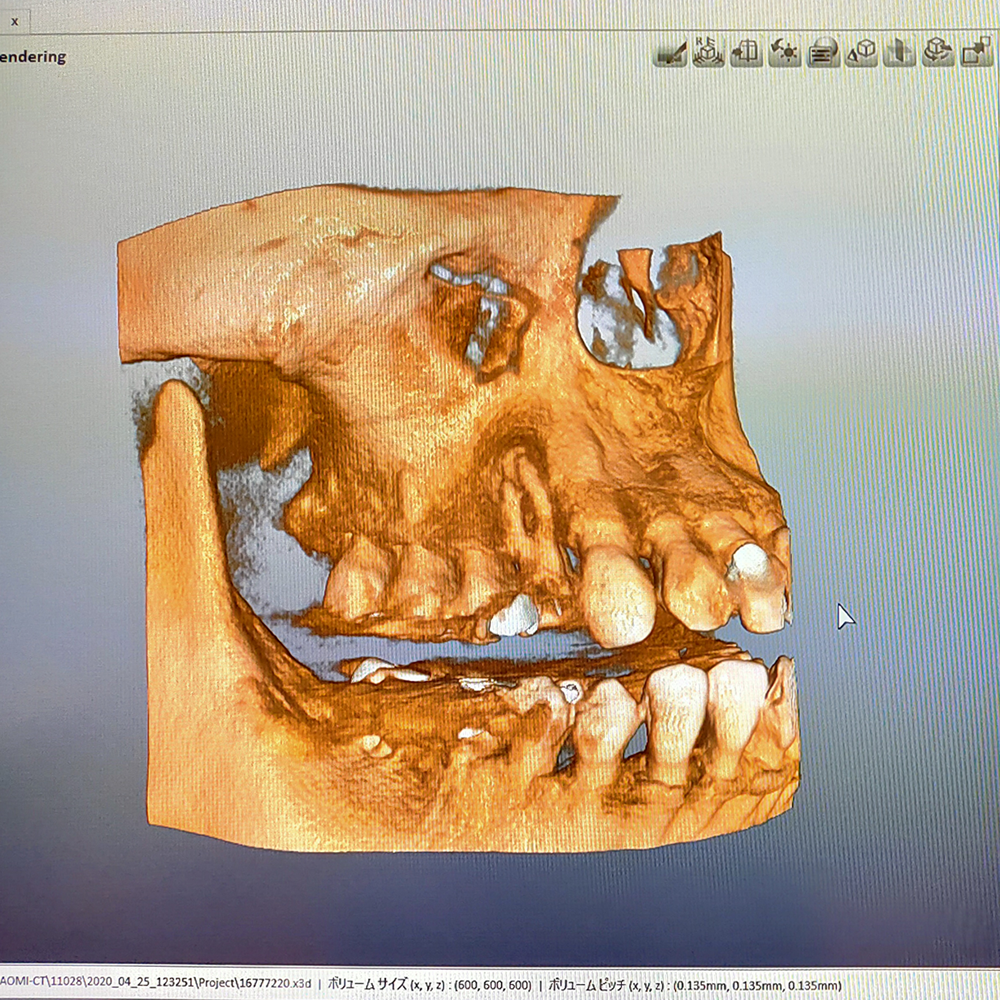The height and width of the screenshot is (1000, 1000).
Task: Click the pop-out view window icon
Action: pyautogui.click(x=975, y=51)
